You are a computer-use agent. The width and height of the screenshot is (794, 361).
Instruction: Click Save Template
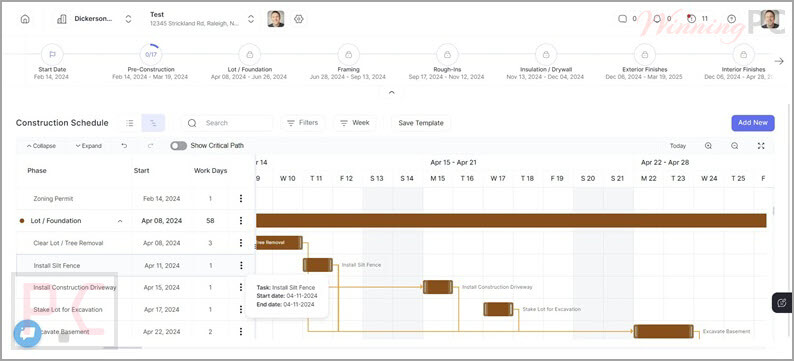pos(421,123)
